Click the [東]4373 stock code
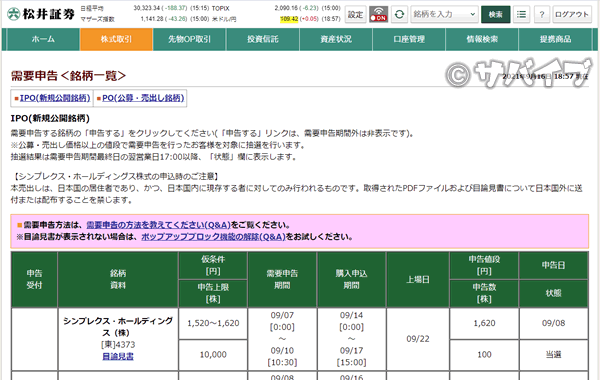This screenshot has height=380, width=600. click(118, 344)
